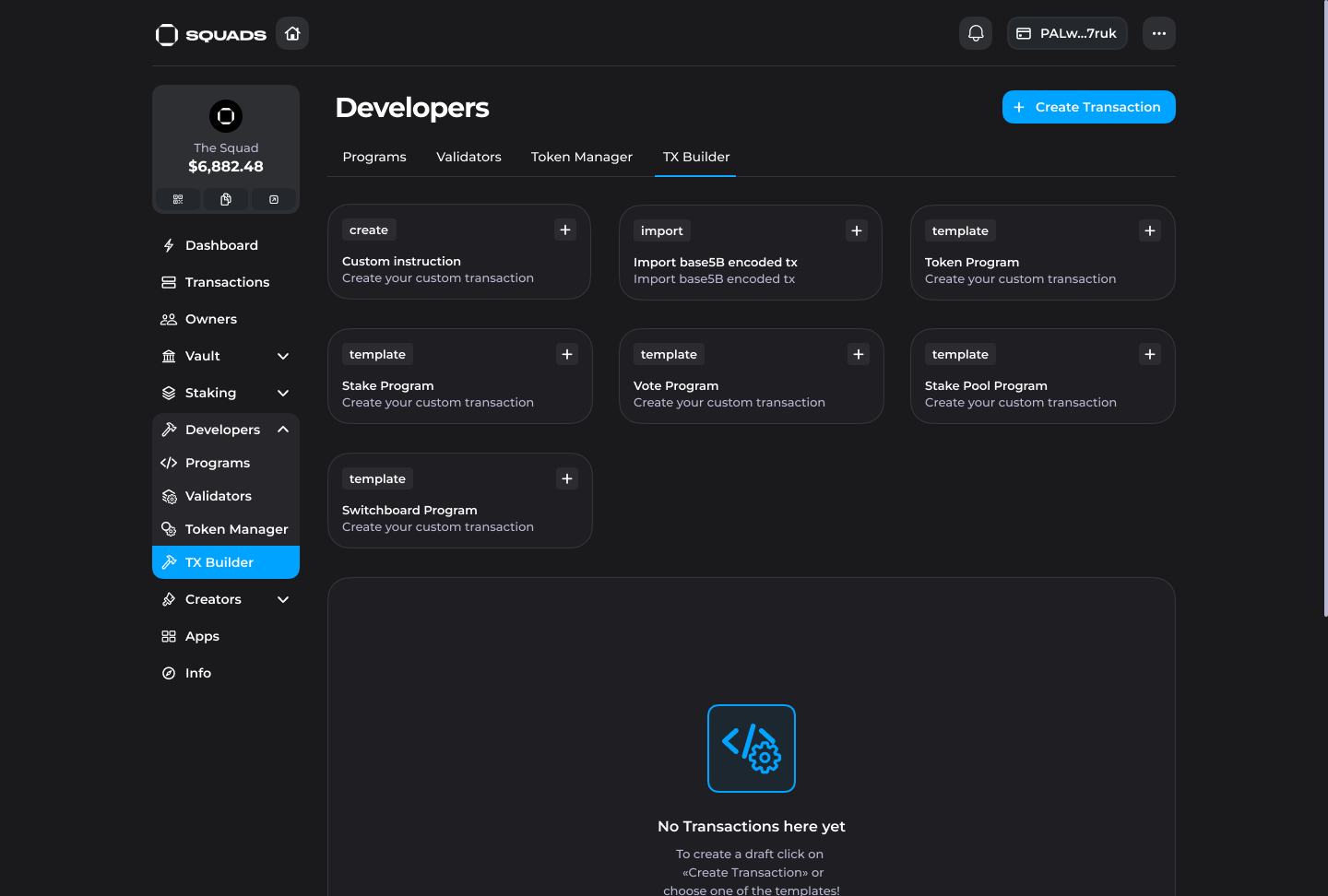Open the notifications bell

[x=976, y=33]
